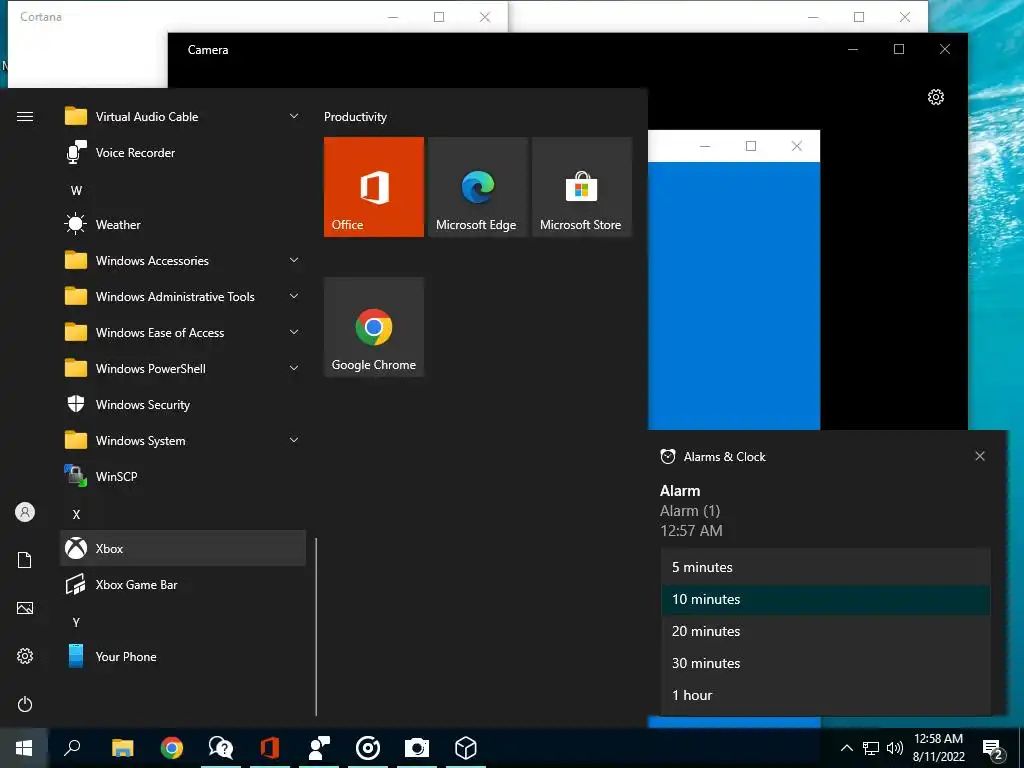The image size is (1024, 768).
Task: Expand the Start menu hamburger navigation
Action: (x=25, y=117)
